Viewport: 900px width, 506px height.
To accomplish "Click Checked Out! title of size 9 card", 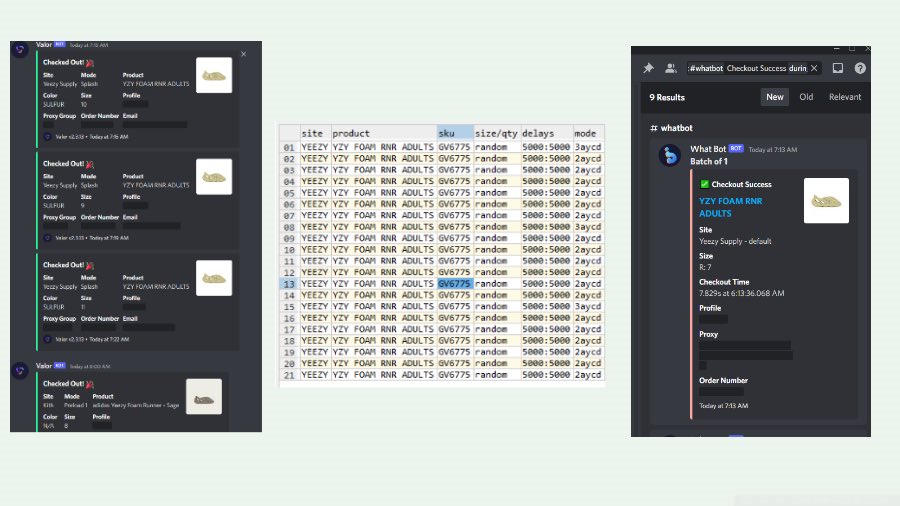I will click(x=63, y=164).
